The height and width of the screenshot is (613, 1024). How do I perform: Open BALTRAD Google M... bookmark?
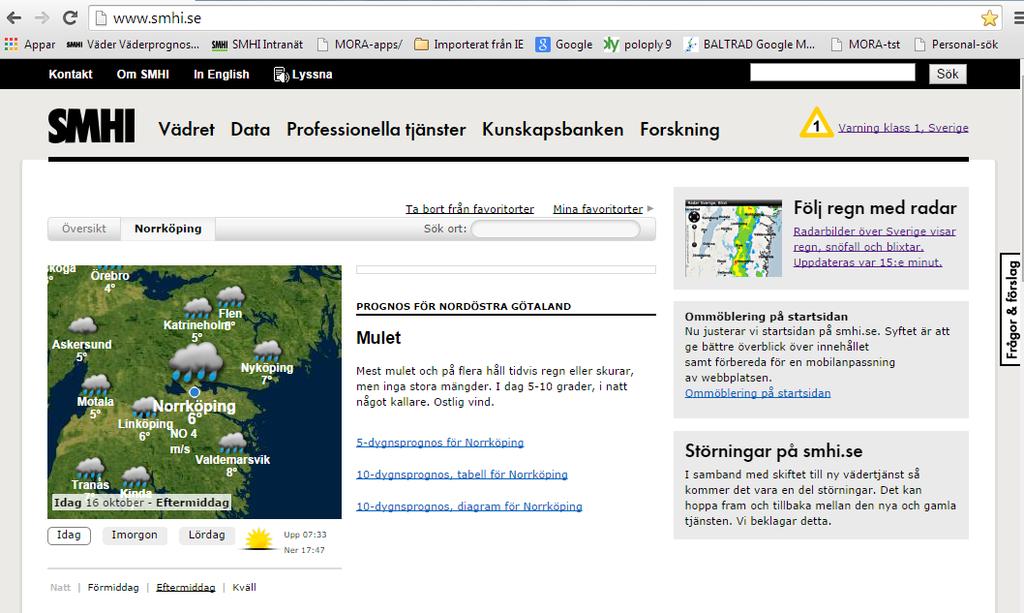pyautogui.click(x=749, y=44)
